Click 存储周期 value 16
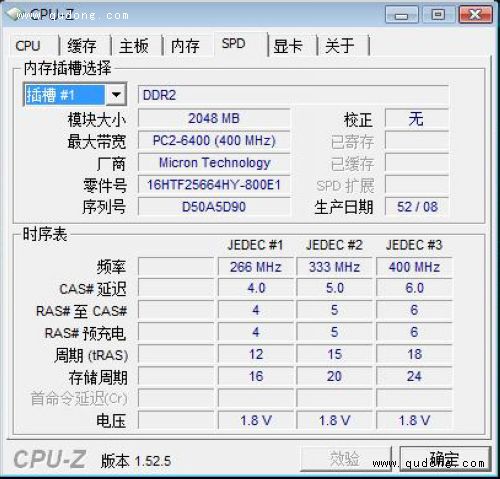This screenshot has width=500, height=479. [x=256, y=376]
